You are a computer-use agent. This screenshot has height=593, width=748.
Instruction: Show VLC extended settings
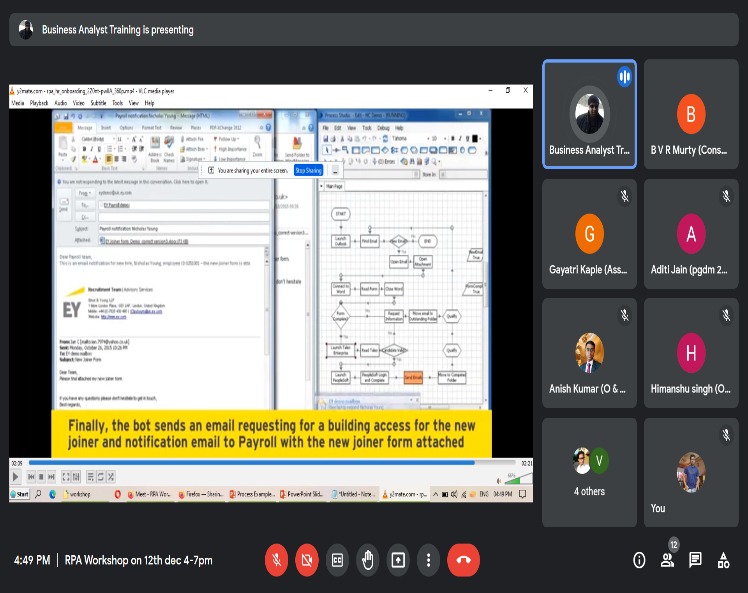(76, 477)
